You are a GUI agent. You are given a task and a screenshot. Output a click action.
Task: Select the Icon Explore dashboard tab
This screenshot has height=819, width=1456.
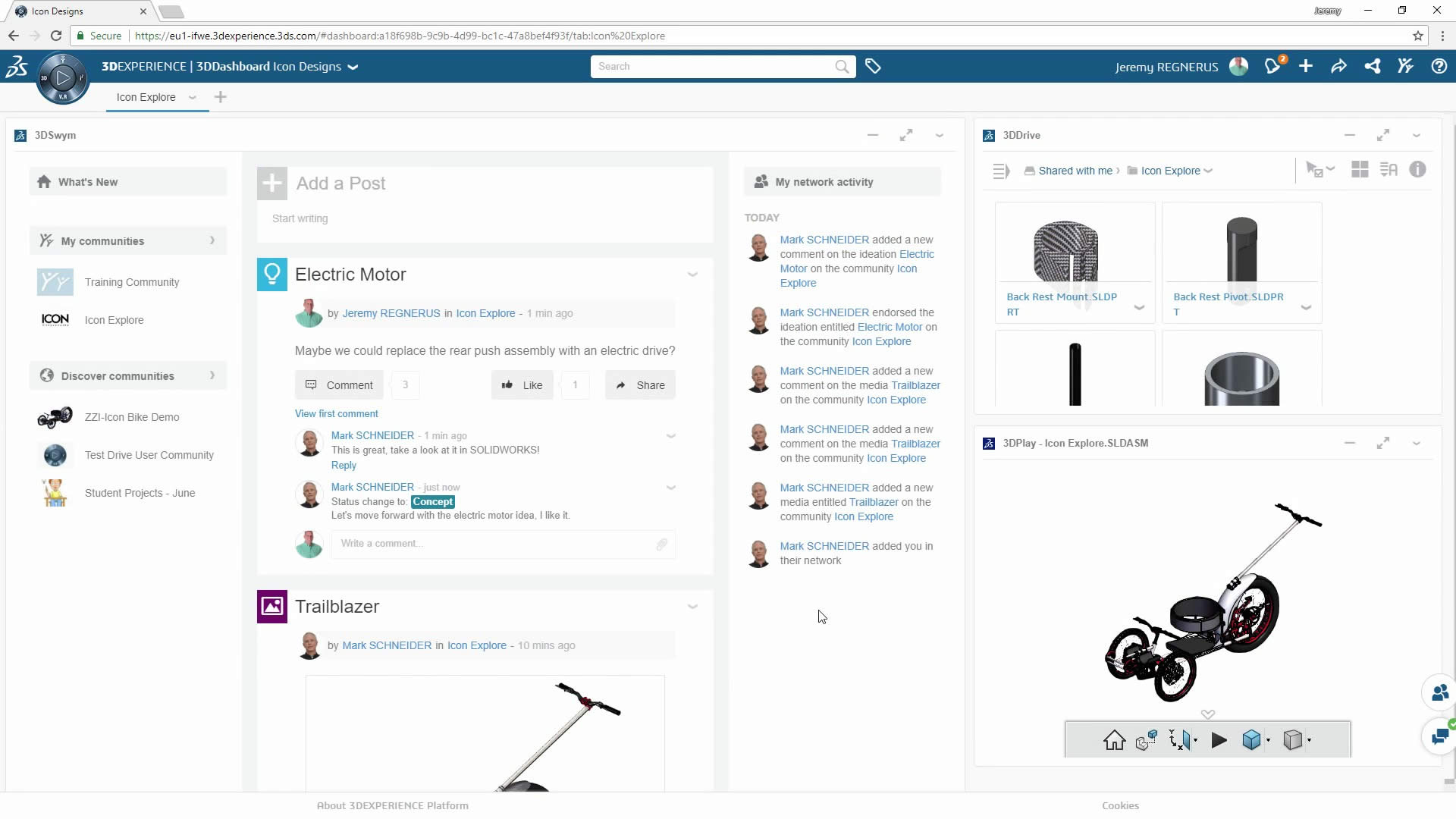(146, 97)
